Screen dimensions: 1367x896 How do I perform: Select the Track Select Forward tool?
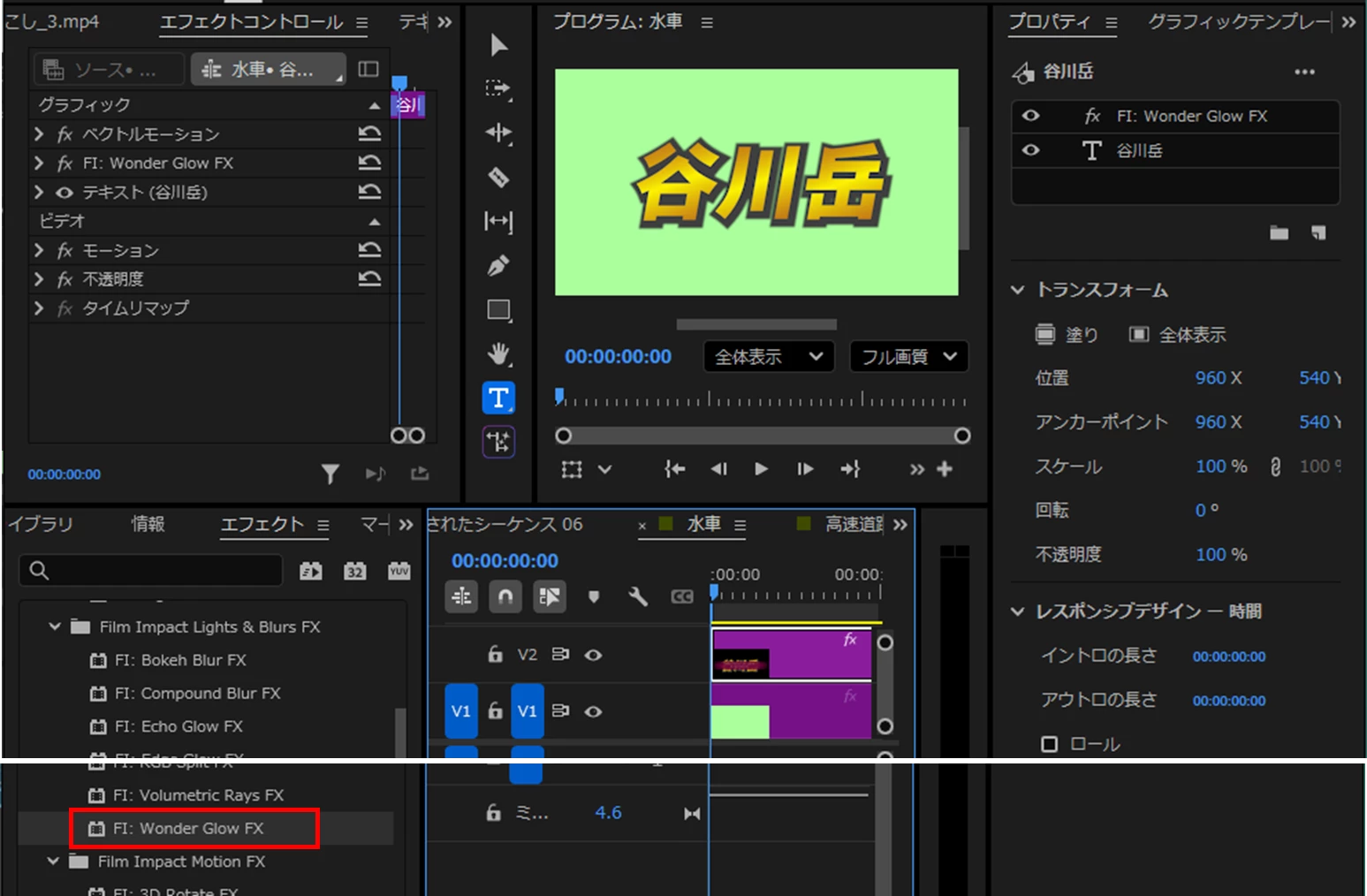(x=499, y=88)
